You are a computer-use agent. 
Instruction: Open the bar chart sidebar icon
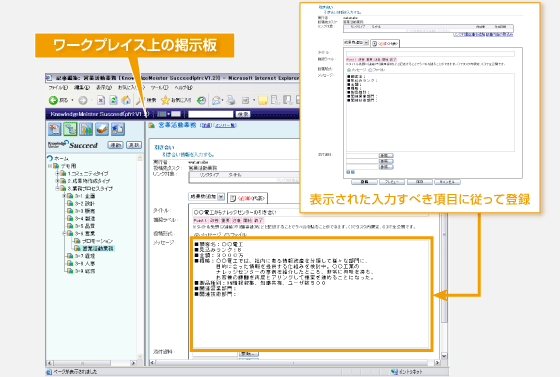86,129
